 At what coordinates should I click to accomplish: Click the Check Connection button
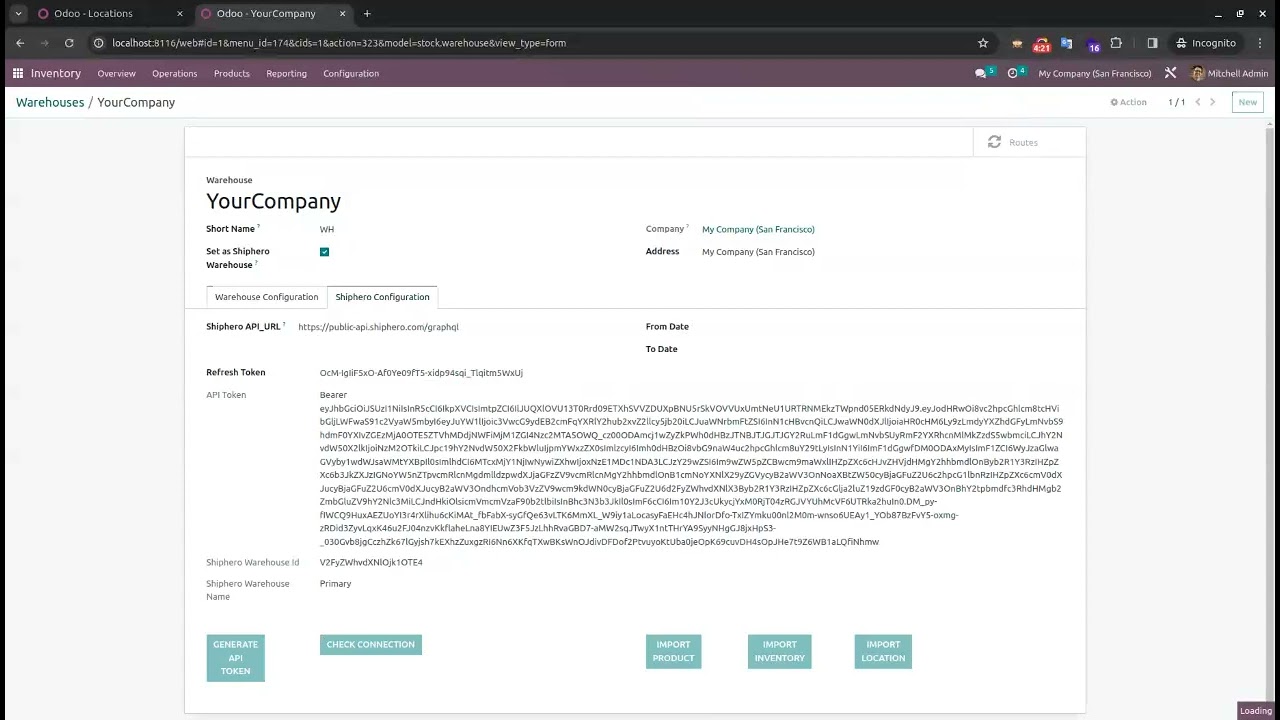point(370,645)
